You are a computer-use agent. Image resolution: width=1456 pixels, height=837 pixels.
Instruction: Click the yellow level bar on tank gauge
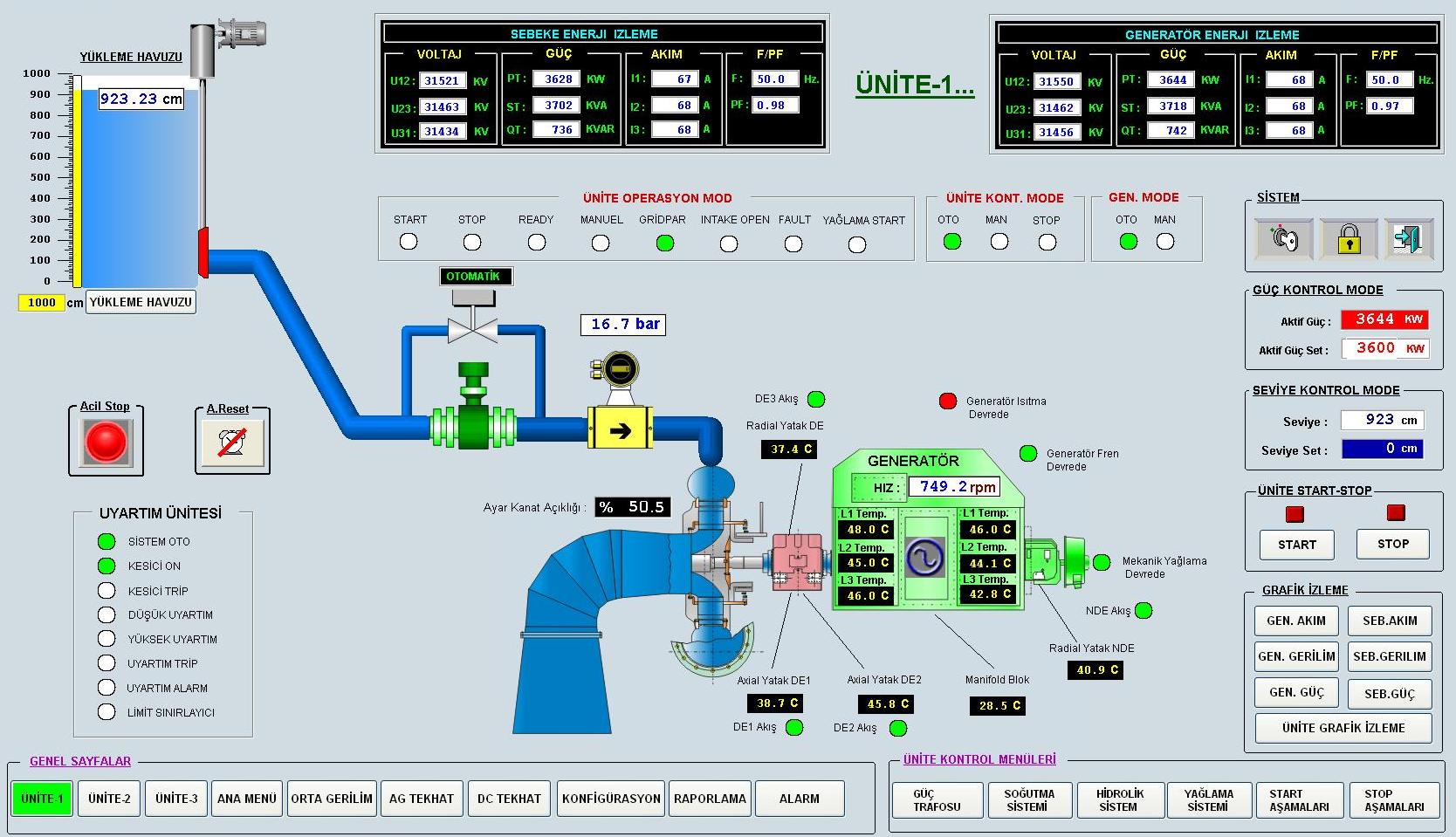(x=77, y=188)
